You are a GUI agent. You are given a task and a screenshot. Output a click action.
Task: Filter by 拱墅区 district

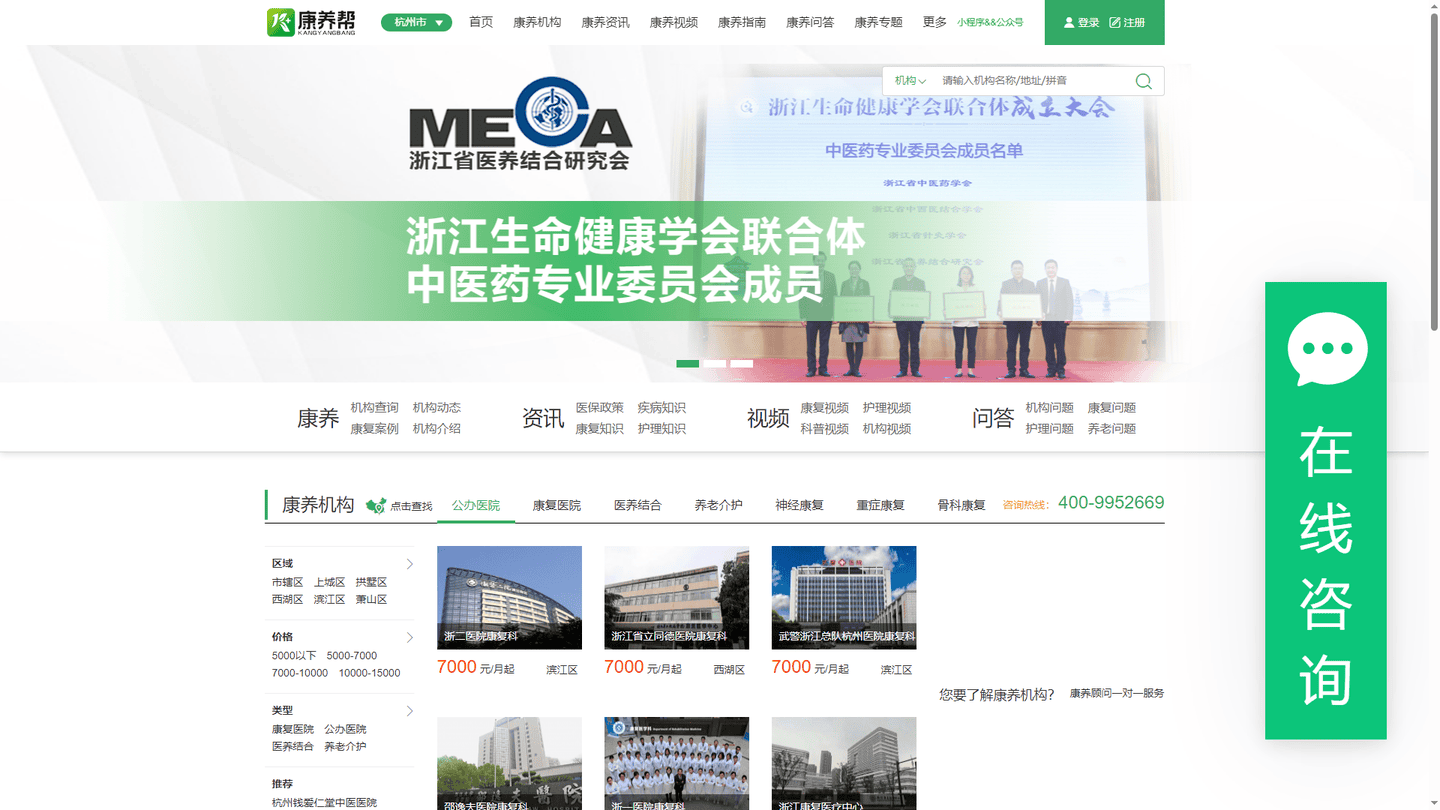[371, 582]
